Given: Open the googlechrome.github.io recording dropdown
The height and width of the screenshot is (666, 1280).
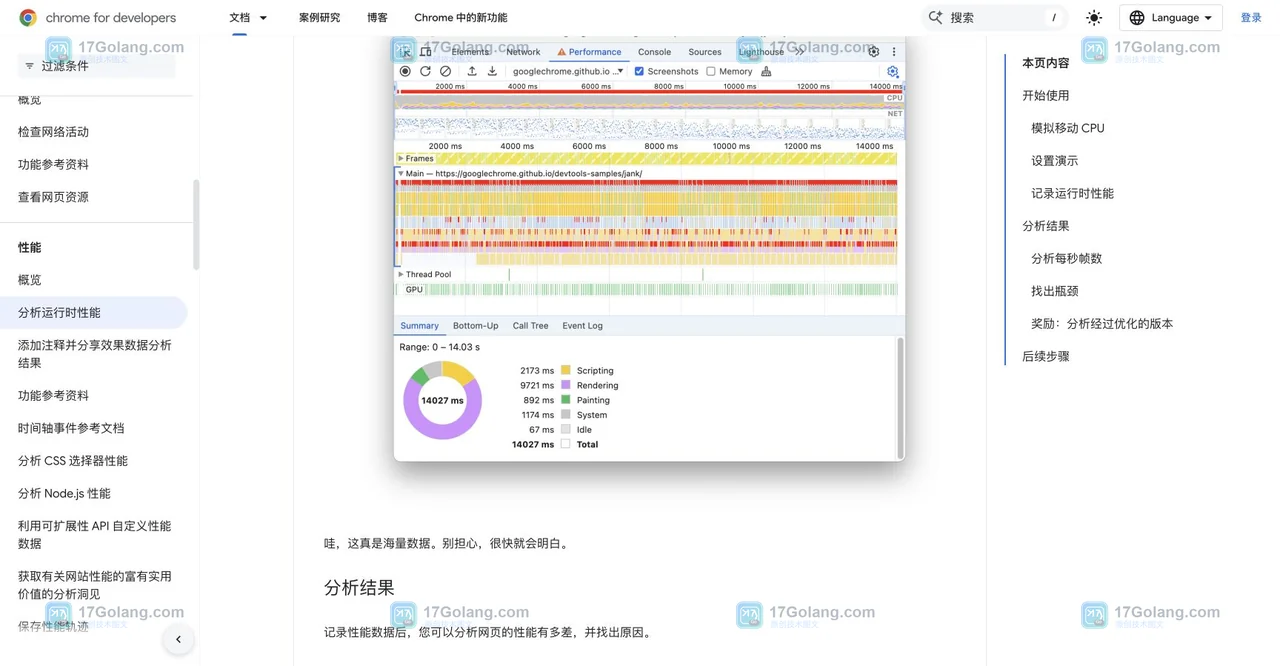Looking at the screenshot, I should point(568,71).
